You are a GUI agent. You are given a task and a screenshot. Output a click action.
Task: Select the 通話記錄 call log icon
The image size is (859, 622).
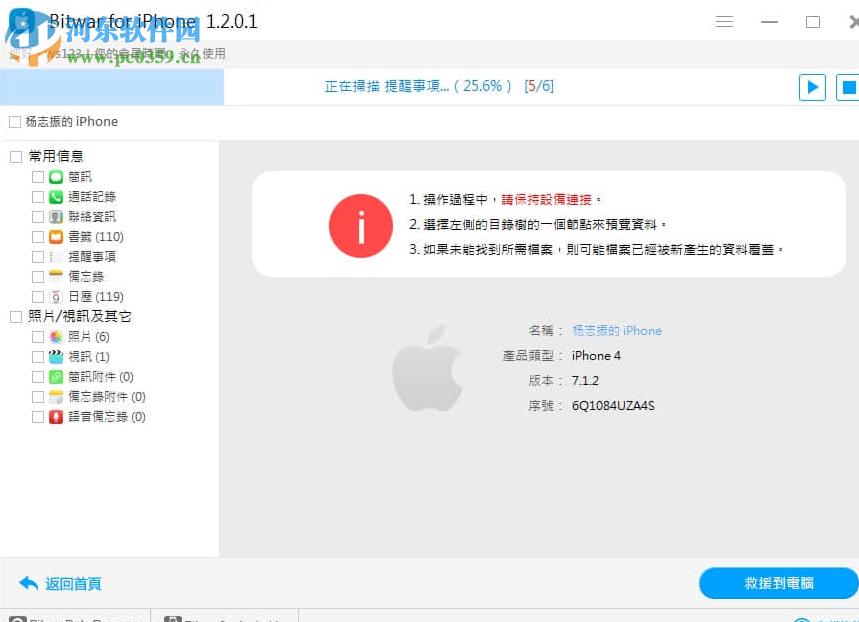tap(55, 196)
